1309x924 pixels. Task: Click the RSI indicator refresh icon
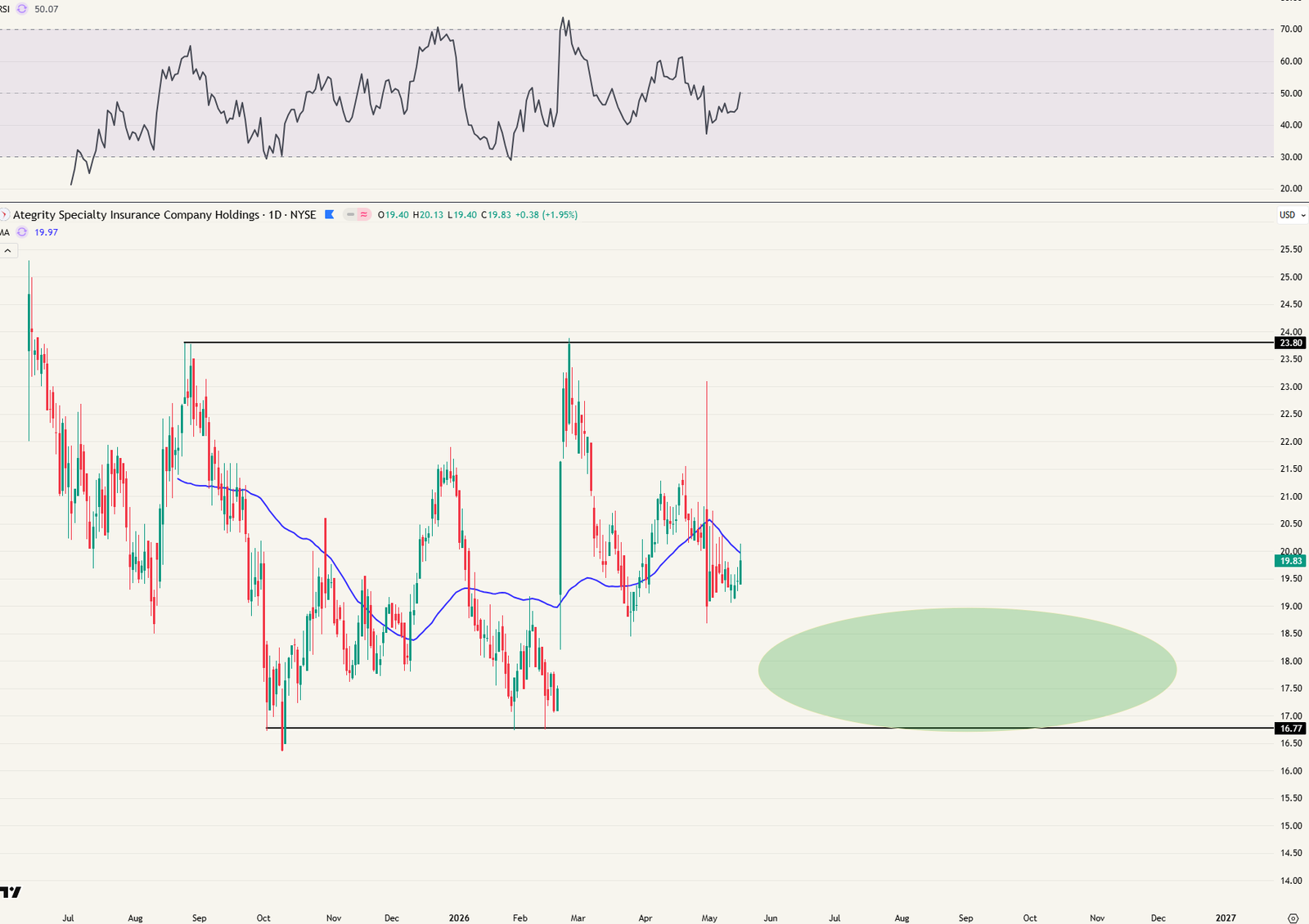tap(22, 9)
